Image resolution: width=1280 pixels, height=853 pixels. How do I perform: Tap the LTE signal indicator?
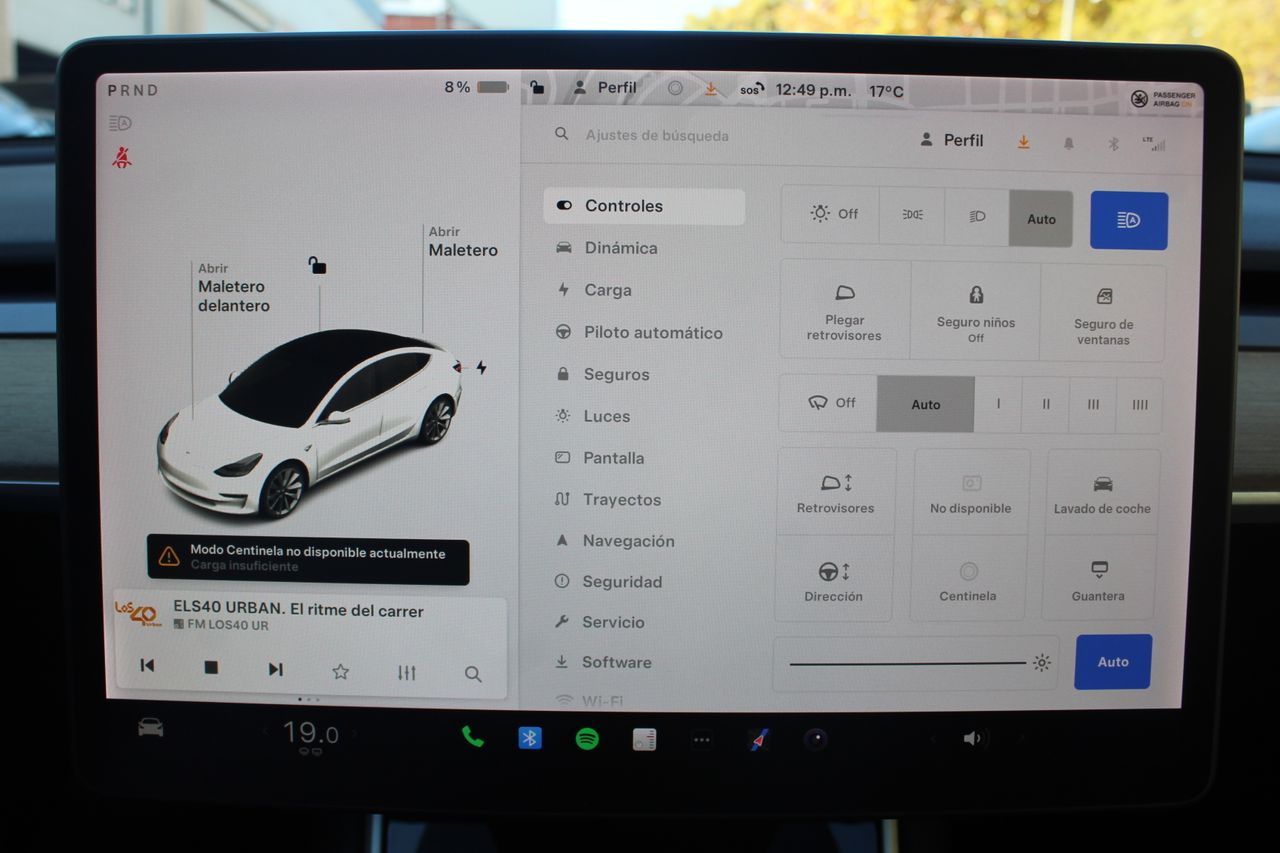coord(1153,143)
